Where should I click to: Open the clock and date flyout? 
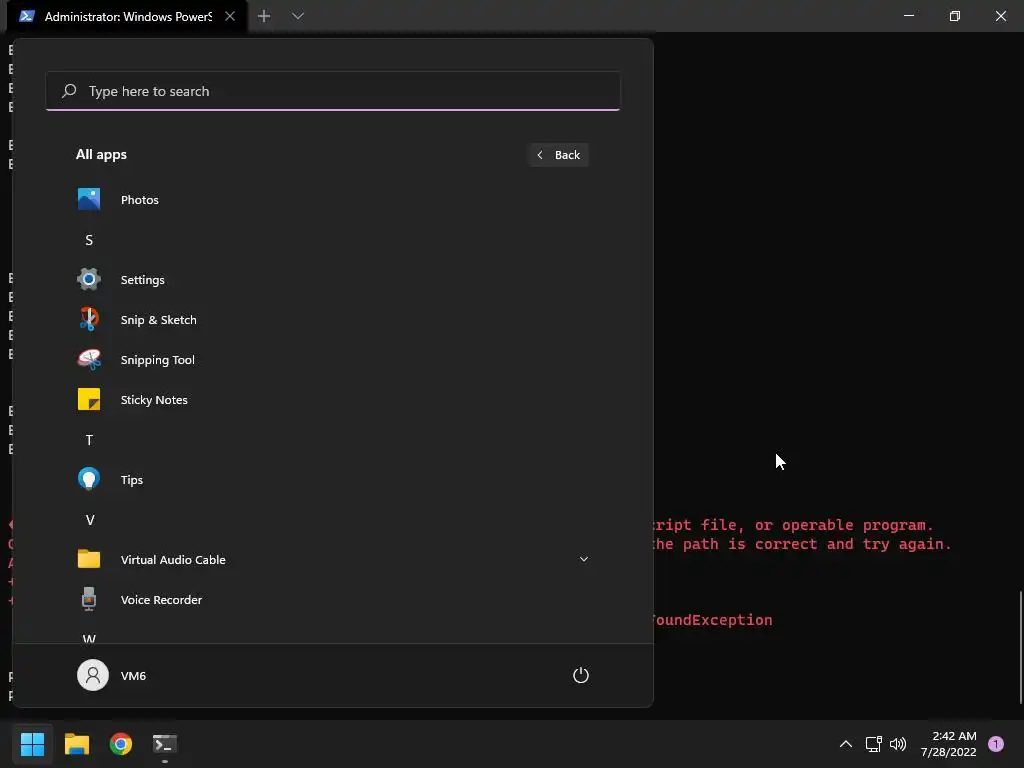[948, 744]
